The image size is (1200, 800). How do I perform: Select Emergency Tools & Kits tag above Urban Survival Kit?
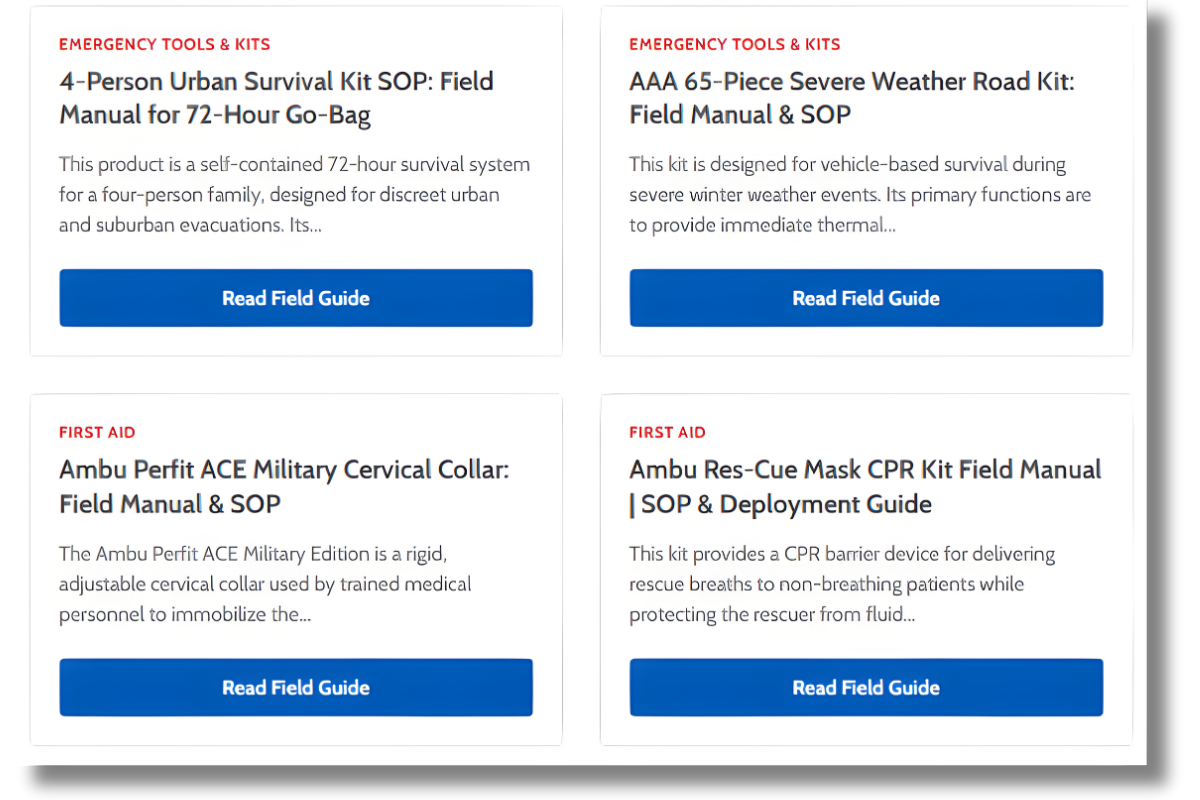click(165, 44)
